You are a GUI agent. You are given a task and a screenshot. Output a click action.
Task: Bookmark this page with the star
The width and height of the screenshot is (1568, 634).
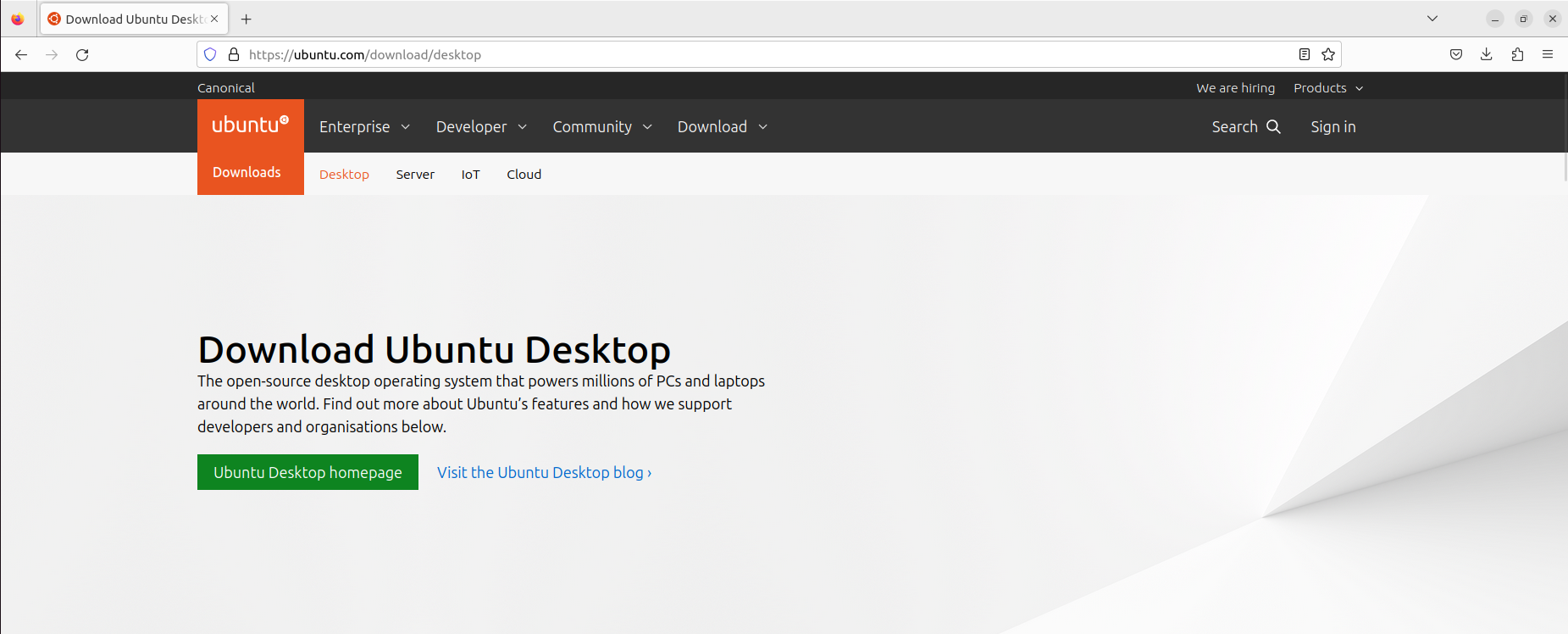[x=1328, y=55]
